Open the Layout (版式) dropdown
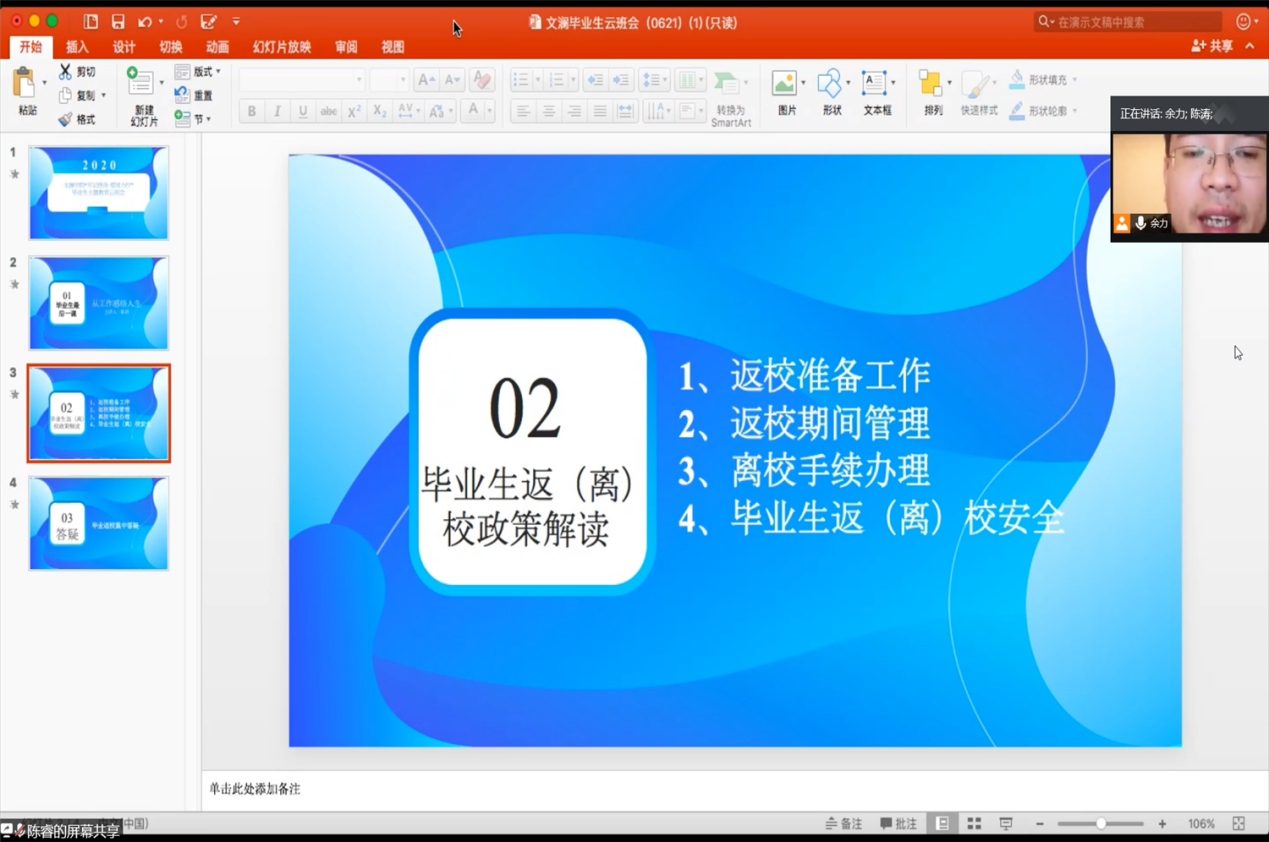The height and width of the screenshot is (842, 1269). click(198, 72)
